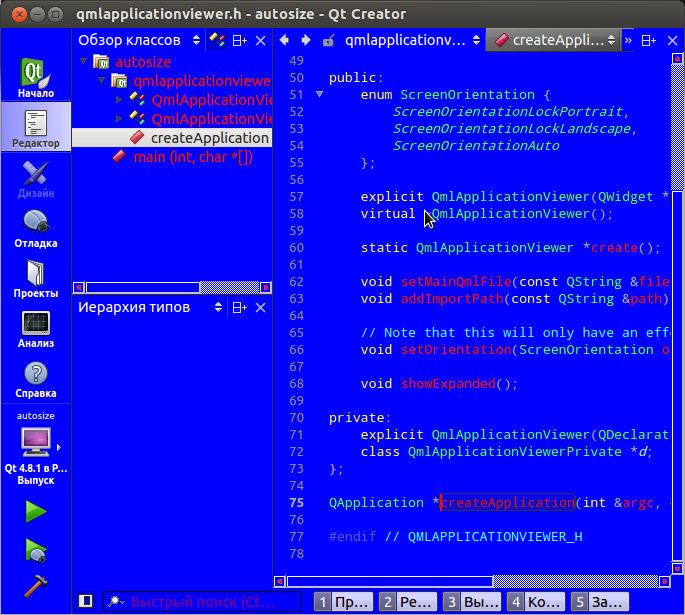Click line number 57 in gutter
The height and width of the screenshot is (615, 685).
pos(297,197)
